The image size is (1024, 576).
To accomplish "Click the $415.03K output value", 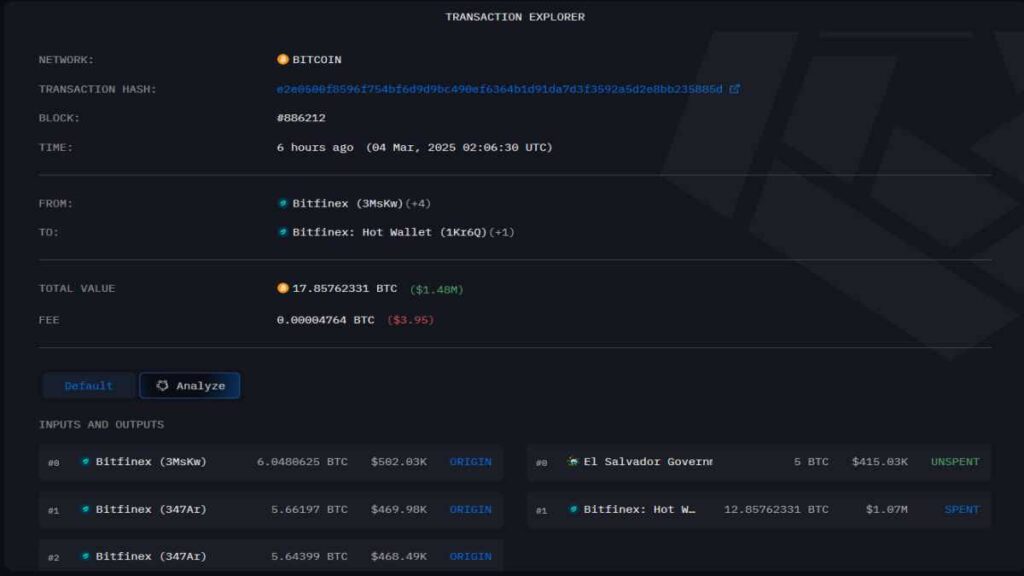I will [880, 462].
